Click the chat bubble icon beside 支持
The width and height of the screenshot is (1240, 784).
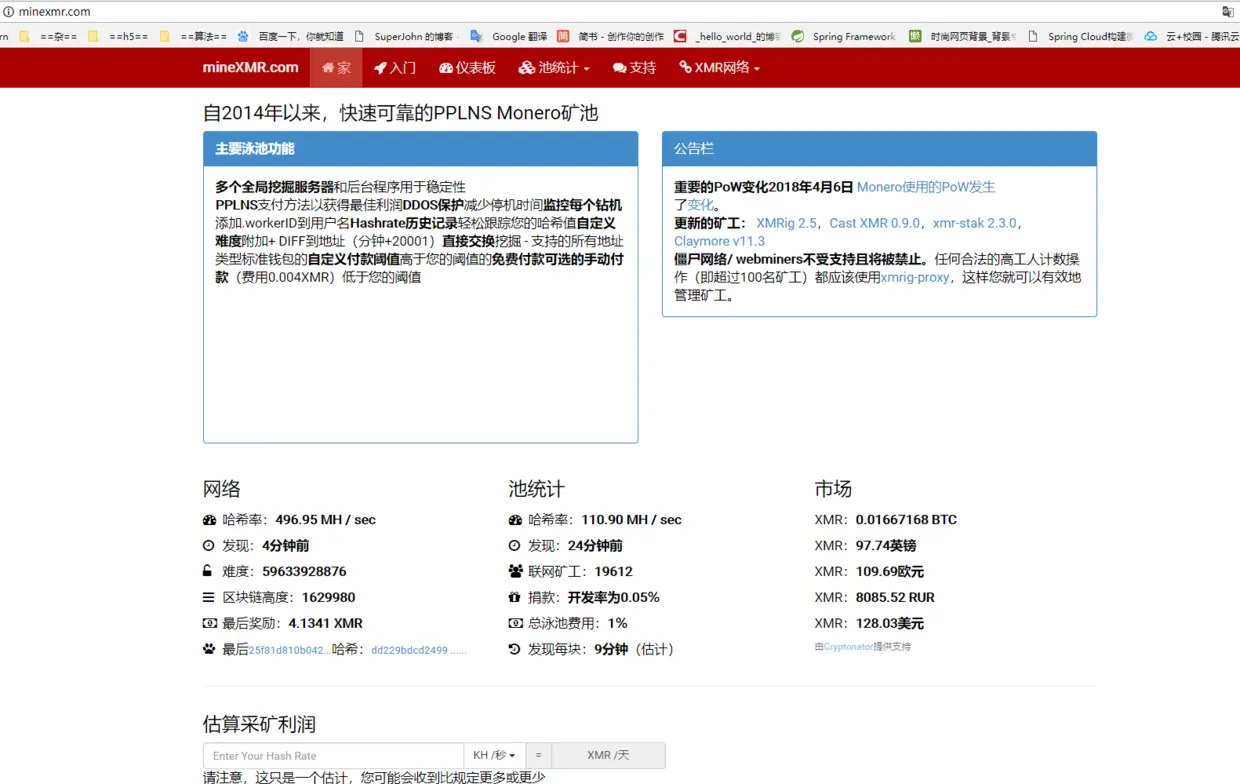pyautogui.click(x=619, y=68)
